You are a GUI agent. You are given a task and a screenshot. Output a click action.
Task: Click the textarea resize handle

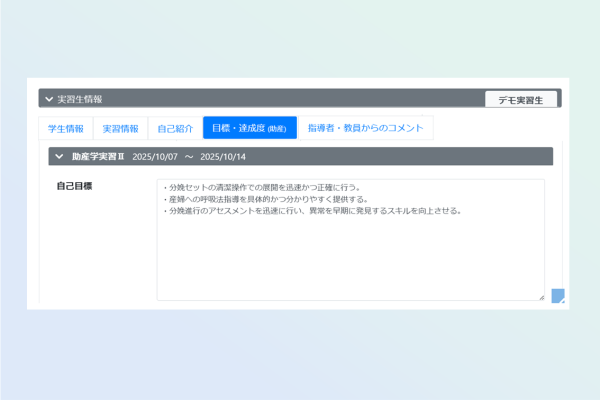540,296
